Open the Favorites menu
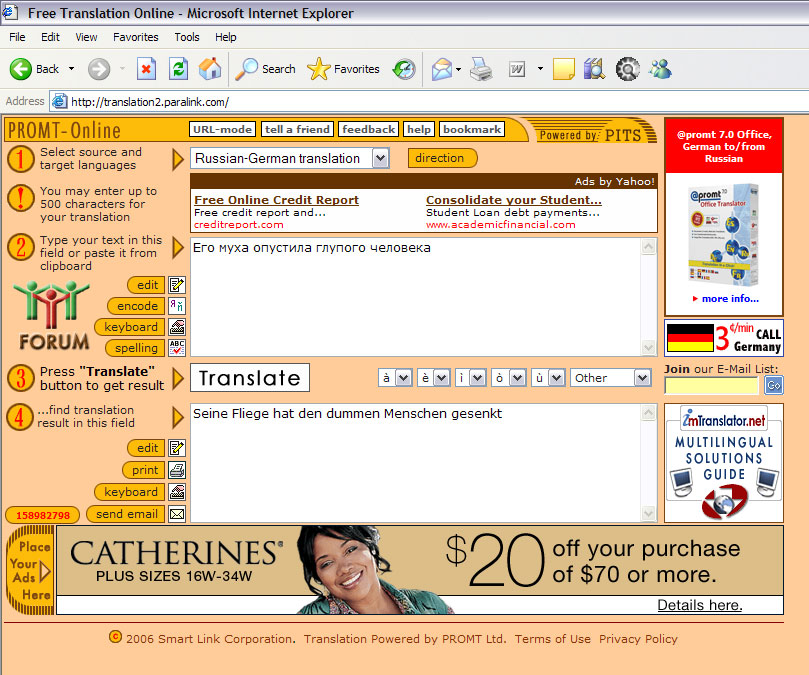The height and width of the screenshot is (675, 809). coord(135,37)
